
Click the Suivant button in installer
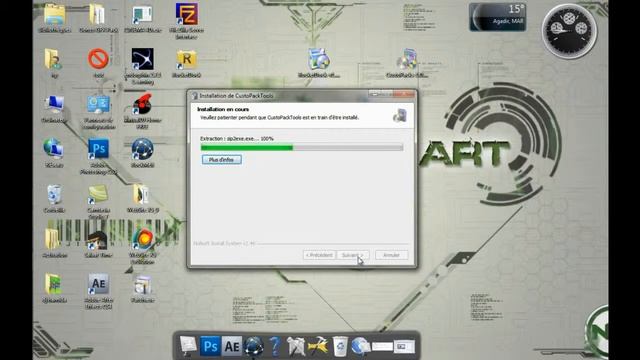(353, 255)
